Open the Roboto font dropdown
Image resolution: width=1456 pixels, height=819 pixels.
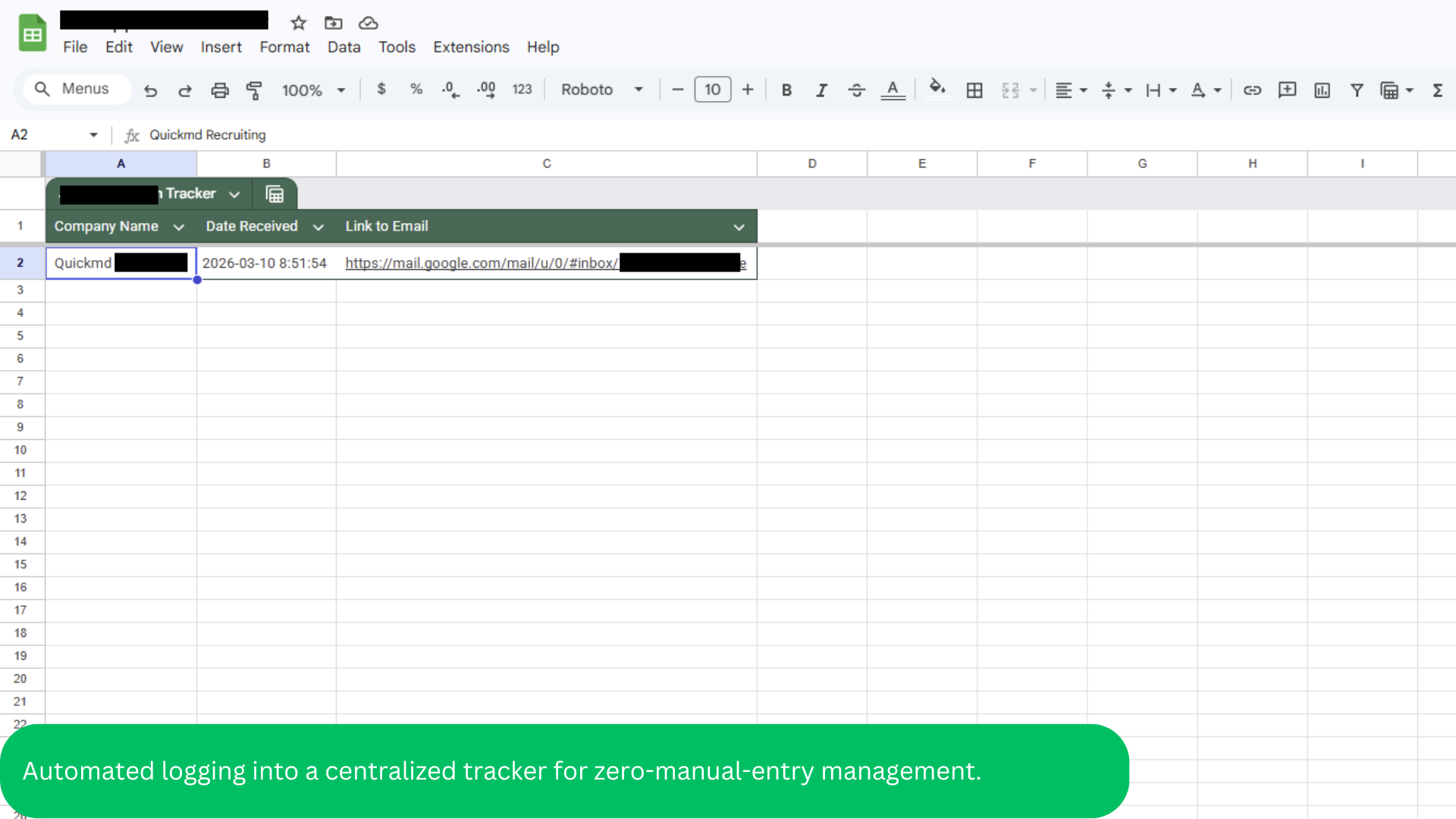(x=602, y=89)
